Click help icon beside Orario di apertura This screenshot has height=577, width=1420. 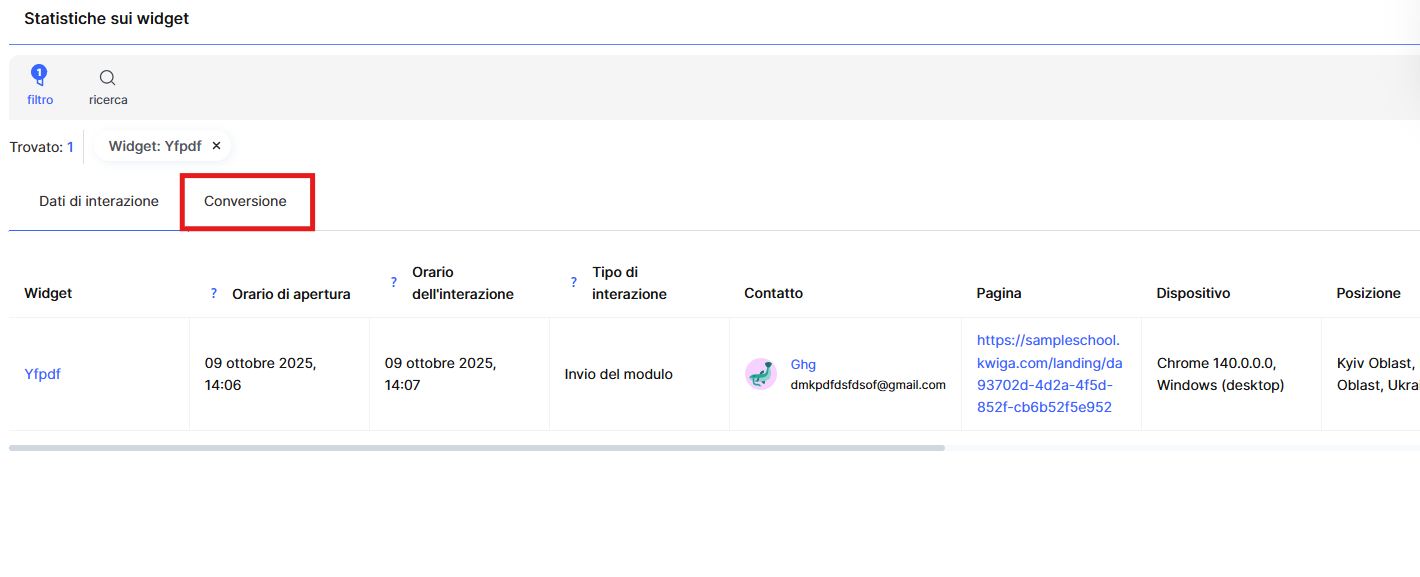[213, 293]
